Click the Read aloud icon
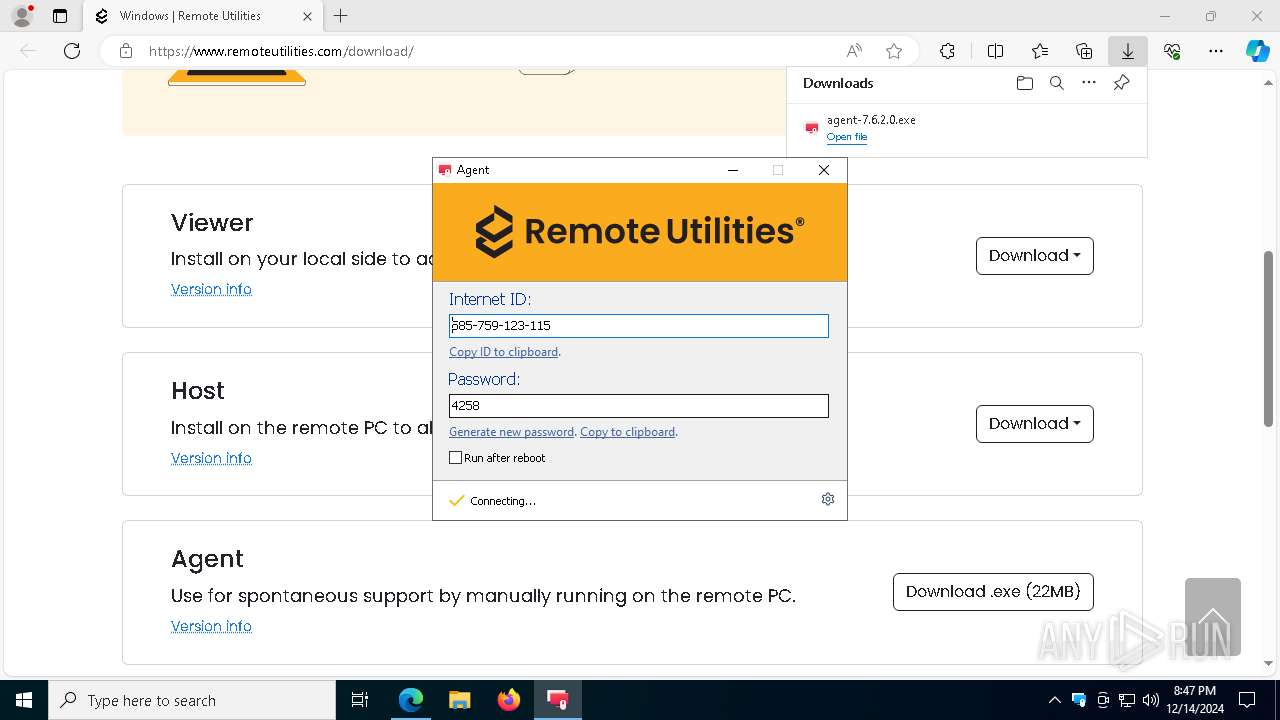The image size is (1280, 720). pos(854,51)
